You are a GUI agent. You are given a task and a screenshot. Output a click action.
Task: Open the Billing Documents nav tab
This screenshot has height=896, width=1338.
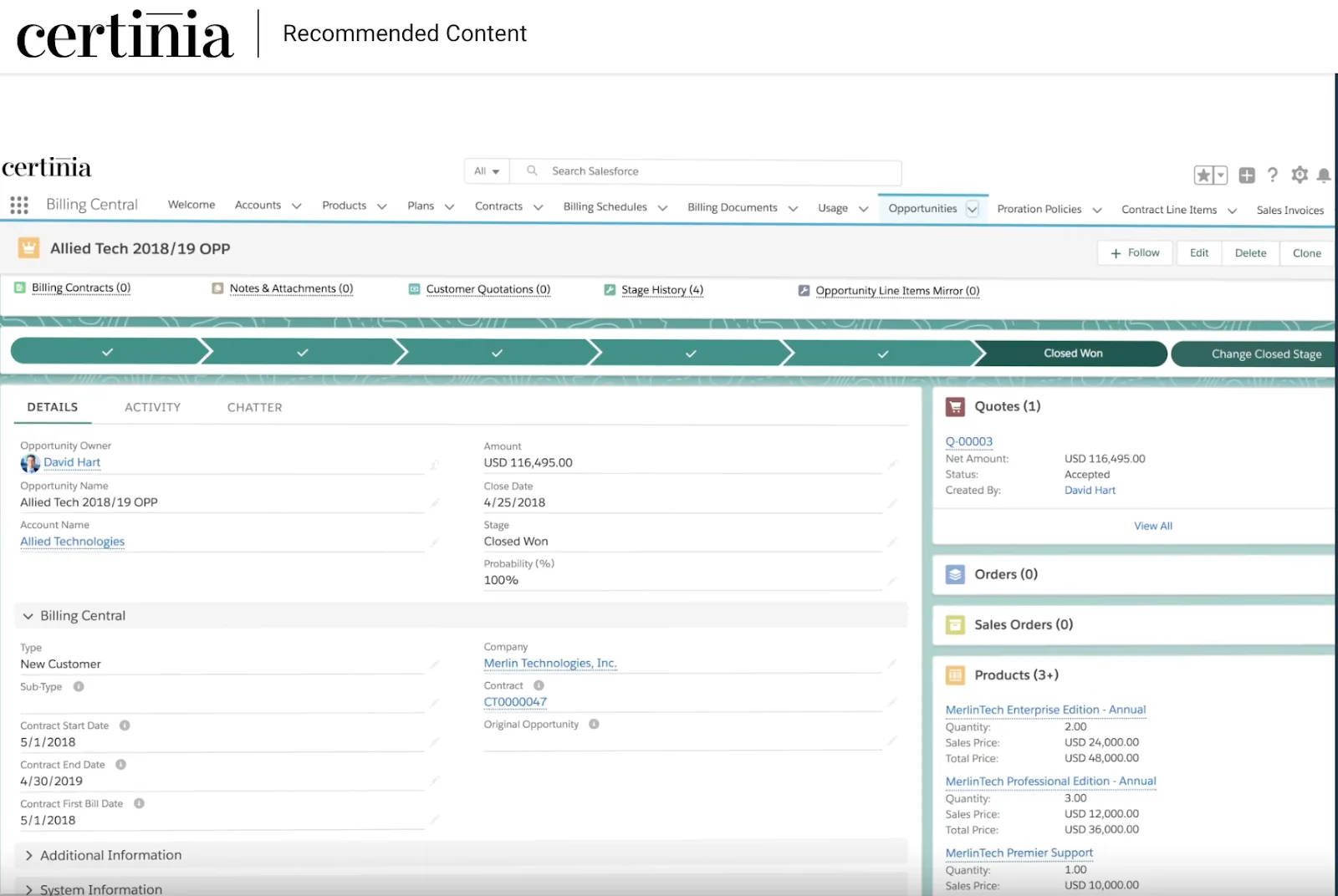tap(733, 207)
